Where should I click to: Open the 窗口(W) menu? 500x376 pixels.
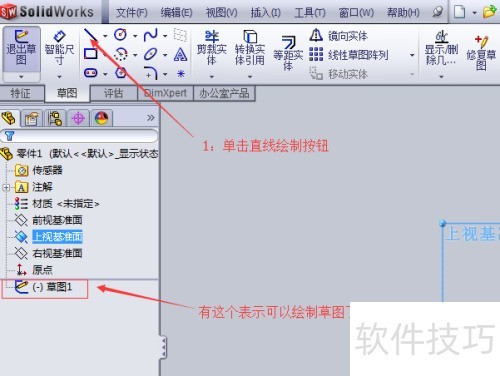click(356, 13)
